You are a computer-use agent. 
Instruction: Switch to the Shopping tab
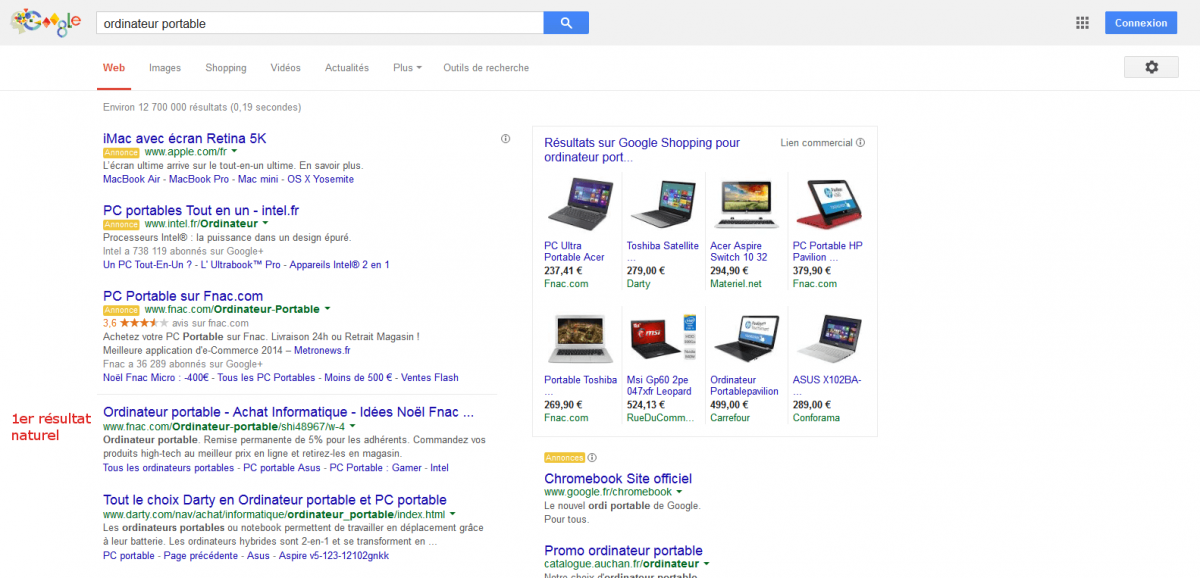(x=226, y=68)
